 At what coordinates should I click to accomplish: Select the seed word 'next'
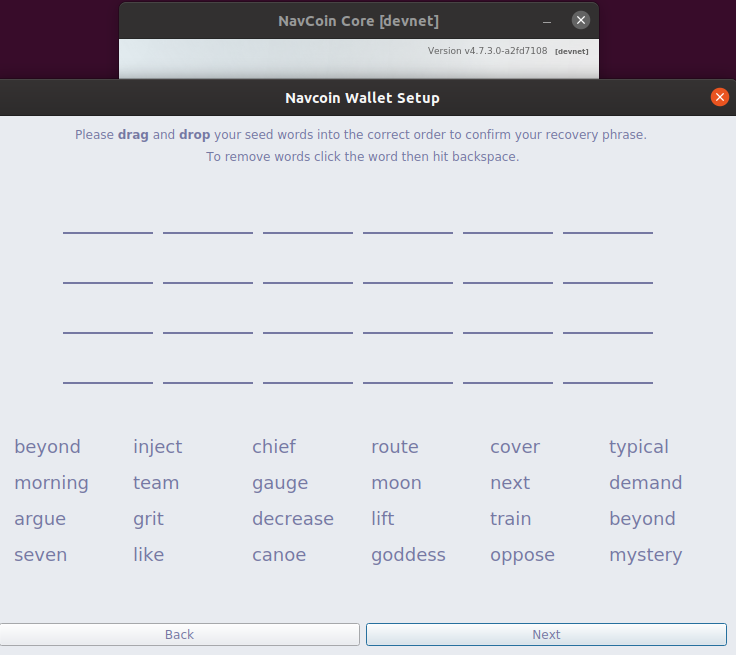(510, 483)
